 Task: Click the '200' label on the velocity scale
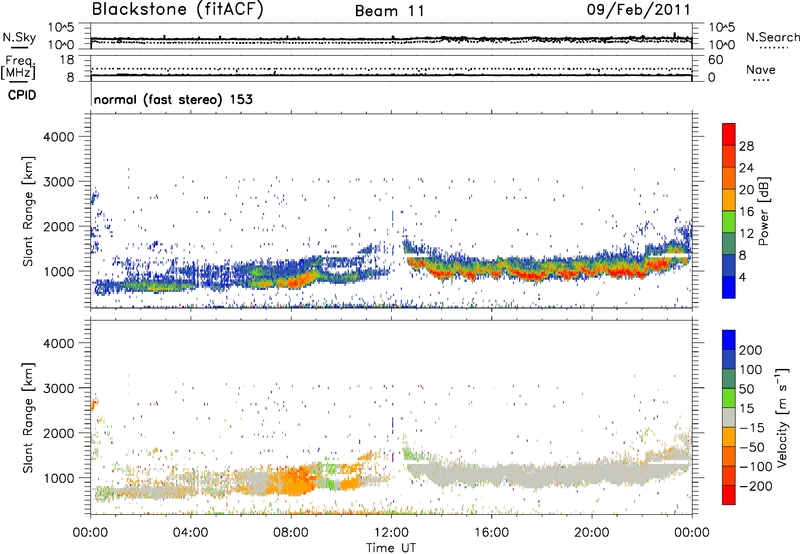[751, 350]
